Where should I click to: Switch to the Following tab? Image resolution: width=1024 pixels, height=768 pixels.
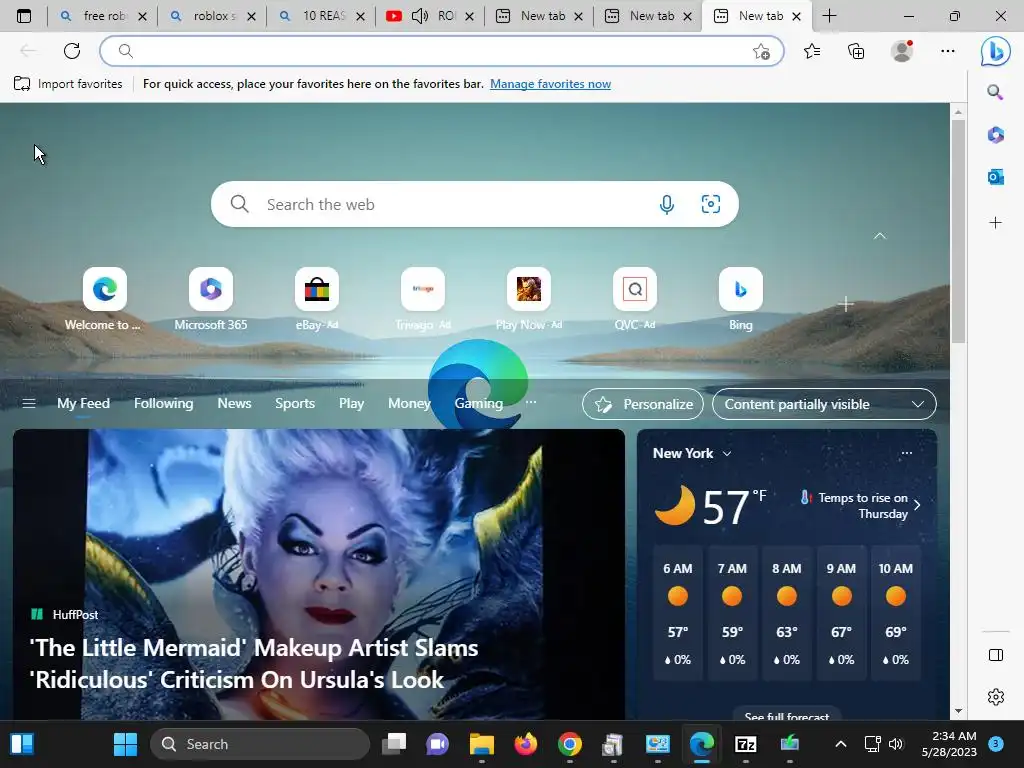163,404
